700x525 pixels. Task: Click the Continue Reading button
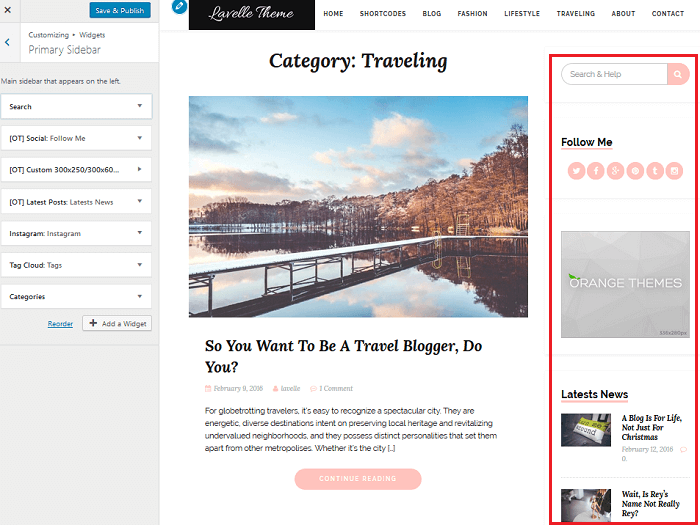pos(358,479)
